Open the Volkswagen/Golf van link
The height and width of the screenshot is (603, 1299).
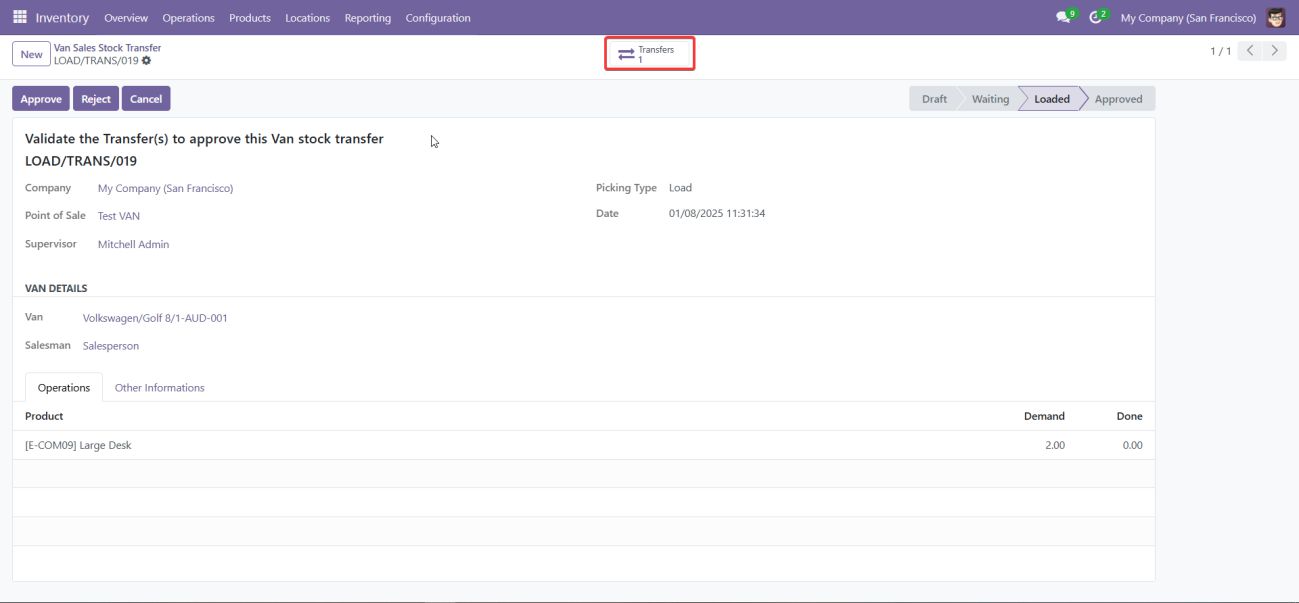coord(155,318)
